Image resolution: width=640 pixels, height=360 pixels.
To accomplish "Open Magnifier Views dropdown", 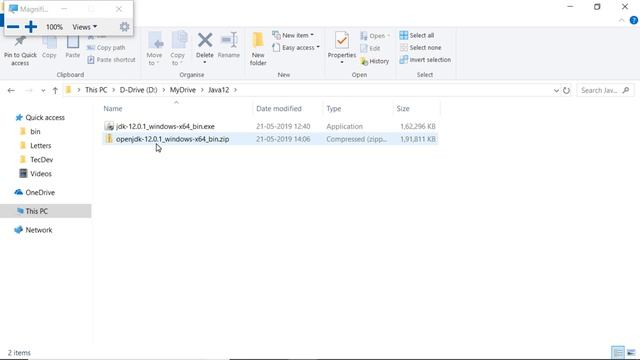I will pos(84,27).
